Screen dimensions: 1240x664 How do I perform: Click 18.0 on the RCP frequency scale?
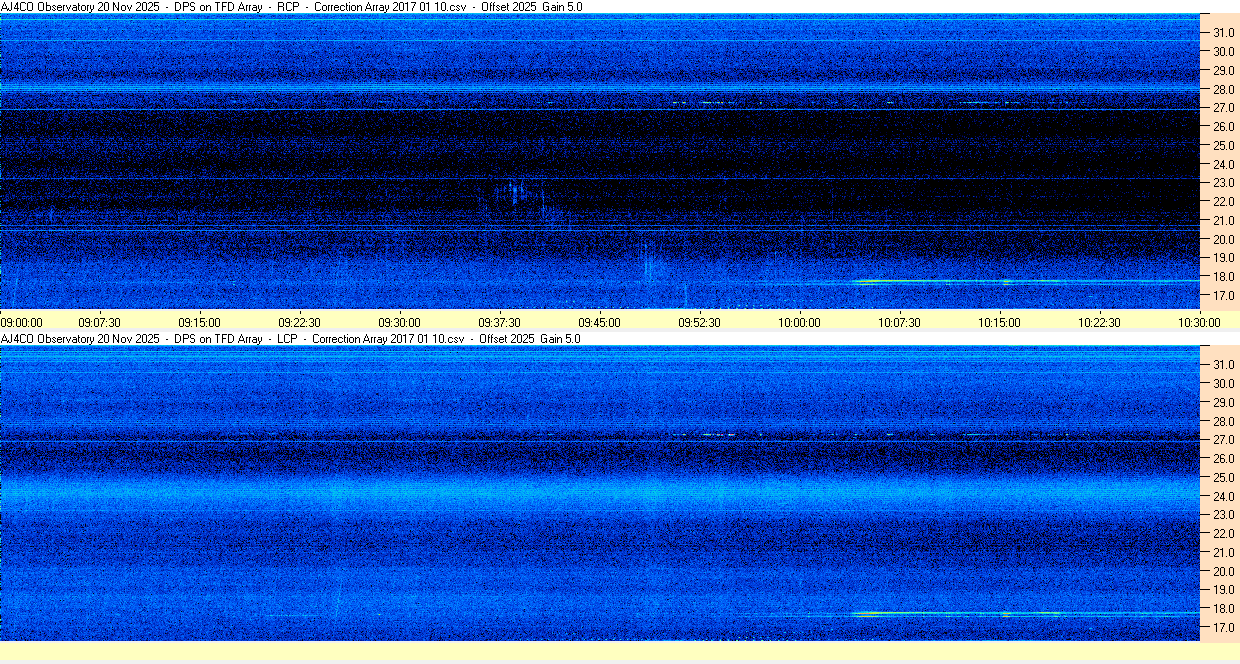pyautogui.click(x=1223, y=278)
